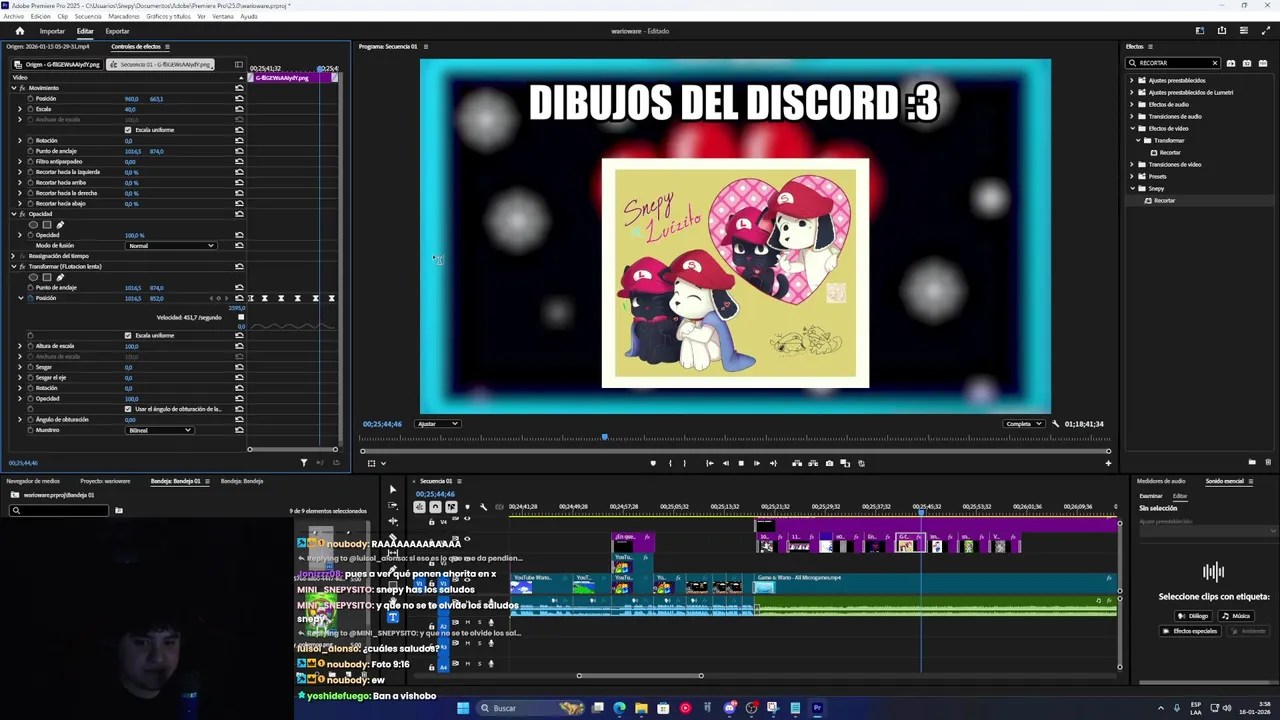The image size is (1280, 720).
Task: Expand Efectos de audio folder
Action: click(x=1132, y=104)
